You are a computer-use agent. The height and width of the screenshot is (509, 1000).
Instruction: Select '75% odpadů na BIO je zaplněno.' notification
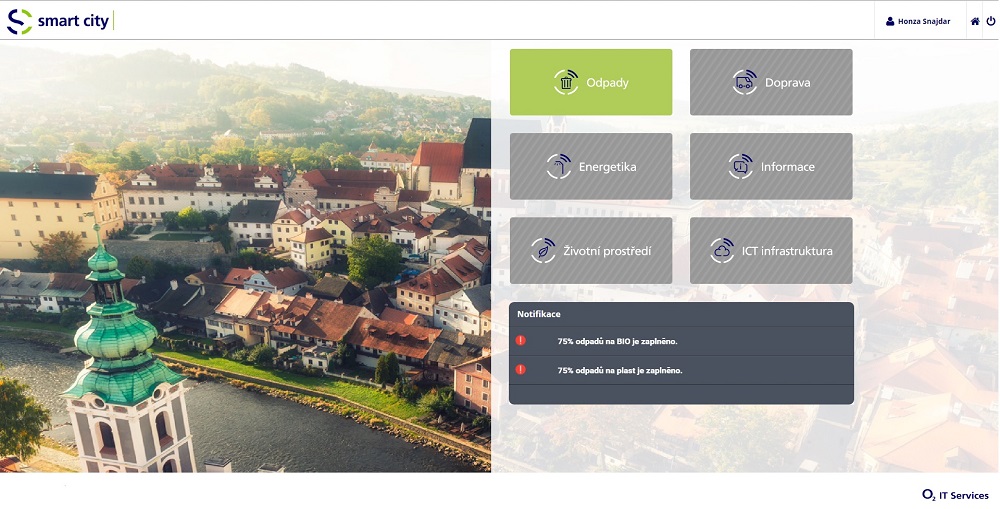click(681, 341)
